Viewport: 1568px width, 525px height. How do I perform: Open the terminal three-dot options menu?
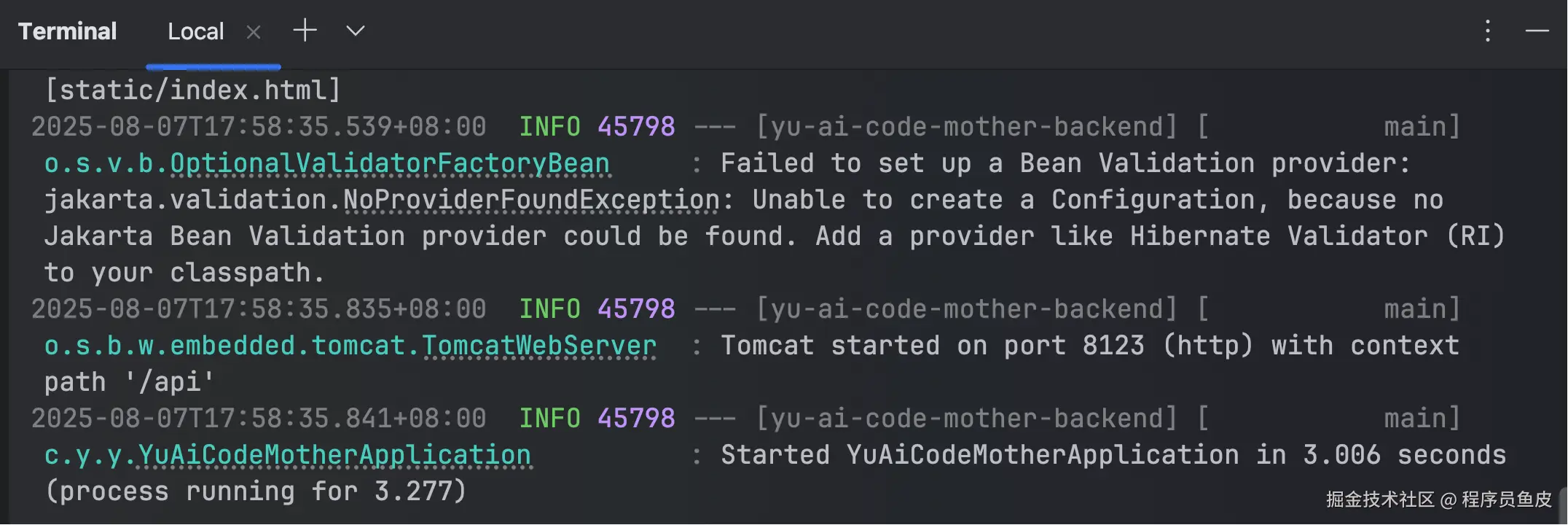click(1487, 31)
